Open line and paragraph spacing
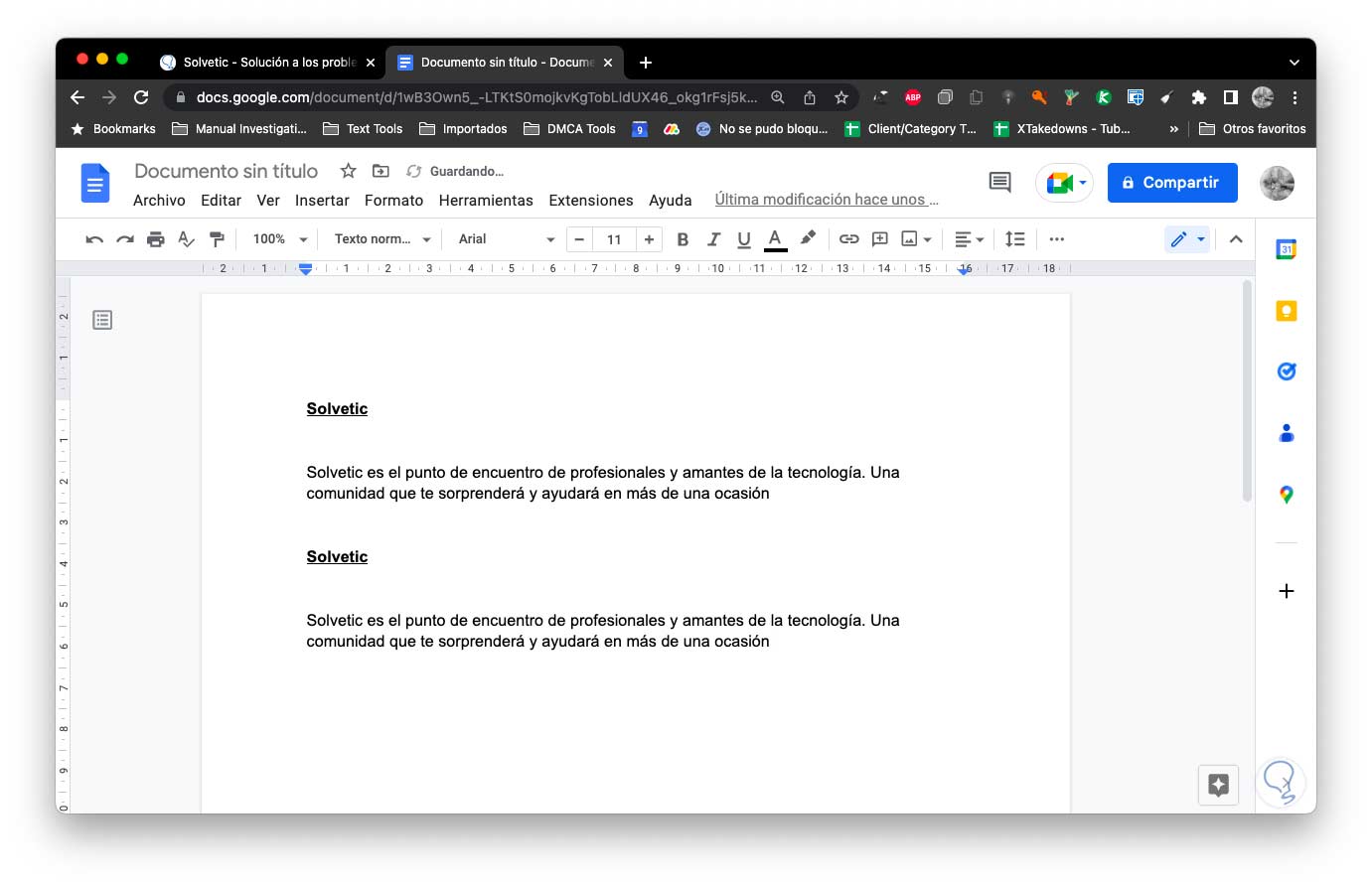The image size is (1372, 887). pyautogui.click(x=1014, y=239)
